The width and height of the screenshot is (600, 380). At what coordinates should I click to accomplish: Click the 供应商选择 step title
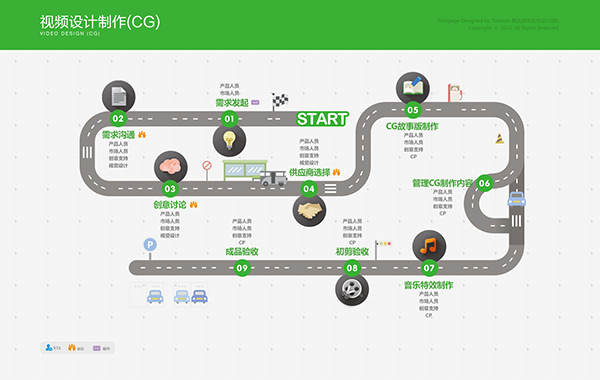pos(310,172)
